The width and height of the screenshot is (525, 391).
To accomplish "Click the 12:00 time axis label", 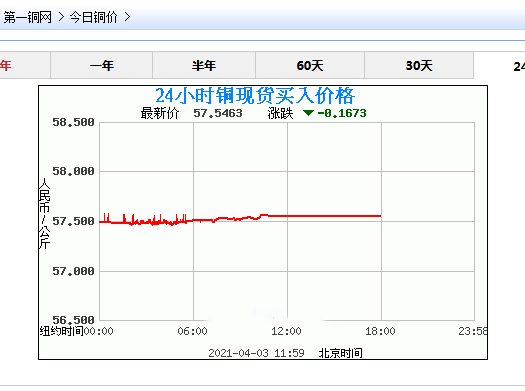I will (x=286, y=331).
